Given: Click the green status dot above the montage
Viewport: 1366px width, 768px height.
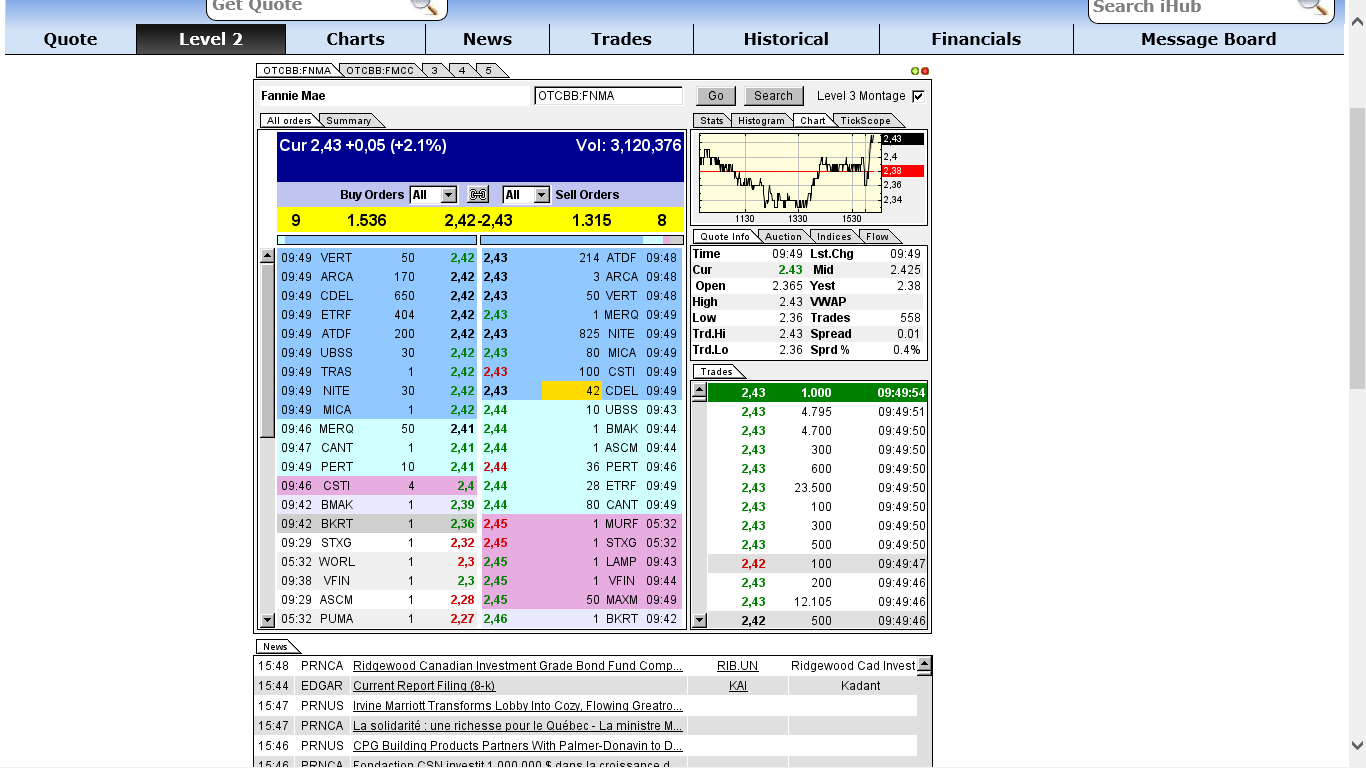Looking at the screenshot, I should (x=916, y=70).
